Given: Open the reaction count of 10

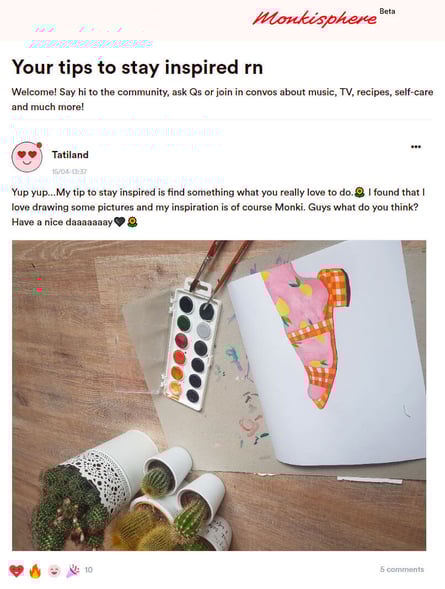Looking at the screenshot, I should 89,570.
